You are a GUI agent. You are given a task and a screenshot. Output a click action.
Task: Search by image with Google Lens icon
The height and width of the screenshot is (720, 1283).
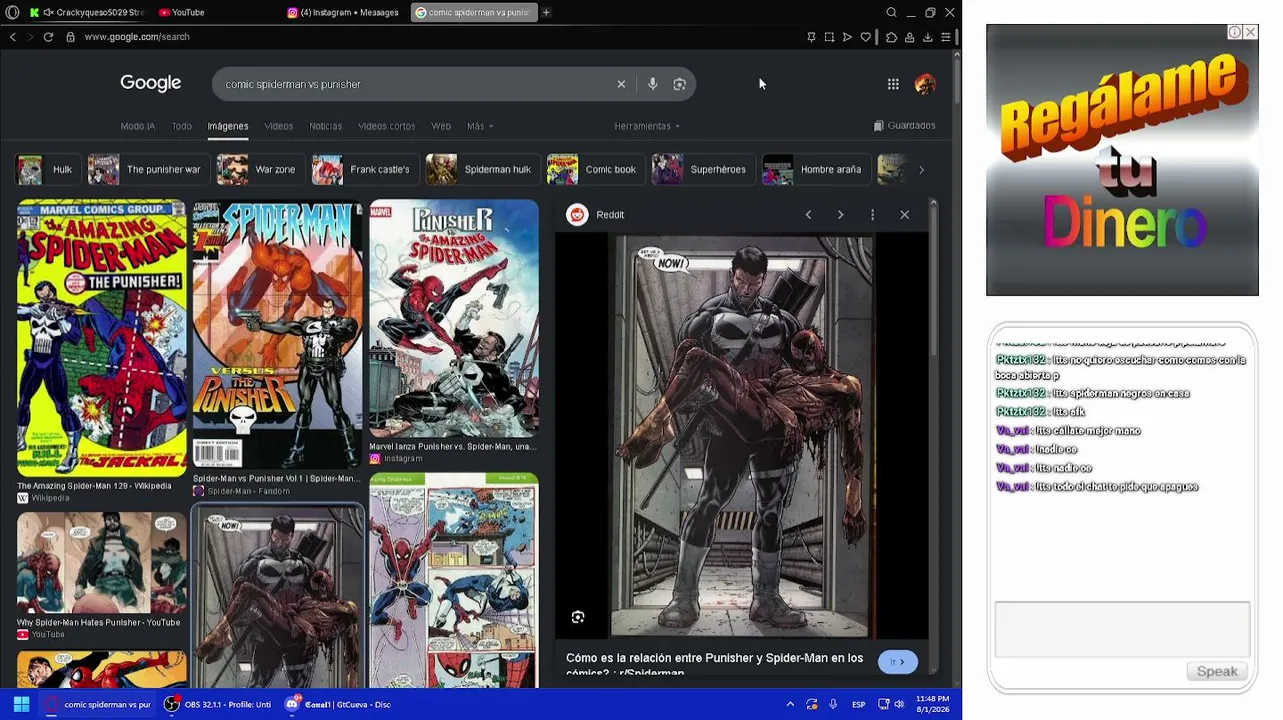[x=680, y=84]
